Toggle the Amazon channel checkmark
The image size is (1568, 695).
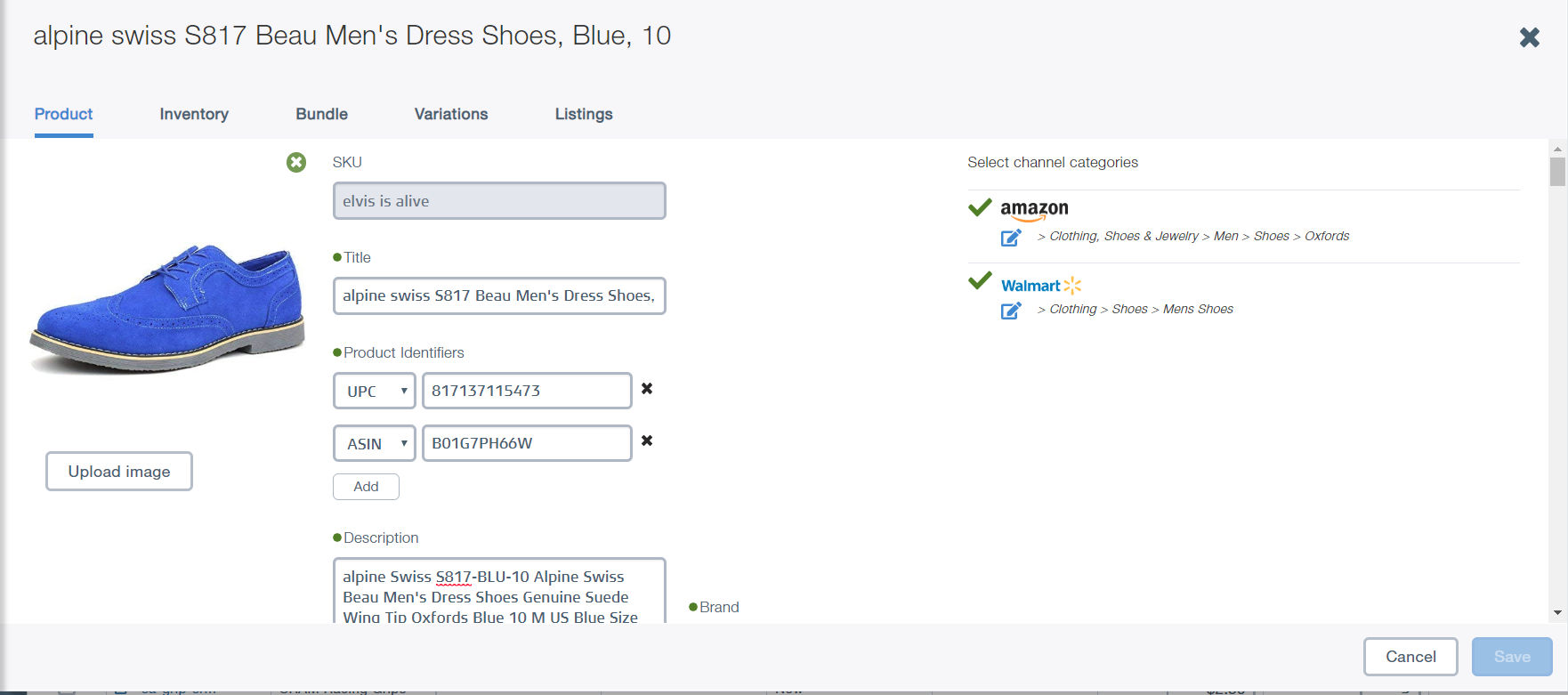(x=980, y=208)
